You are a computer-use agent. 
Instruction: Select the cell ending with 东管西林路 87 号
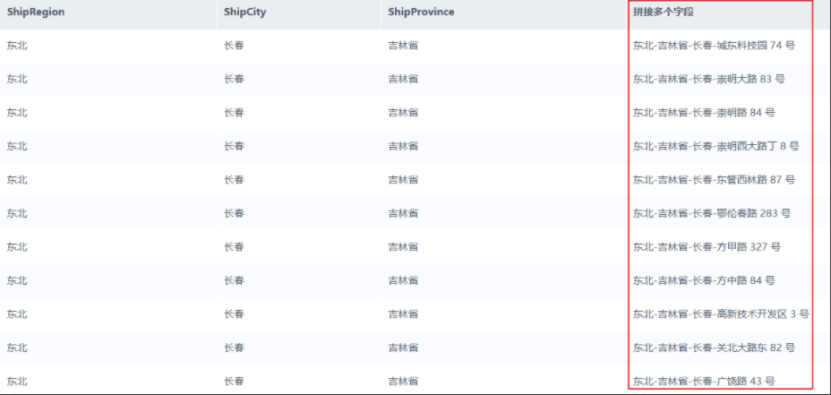(714, 180)
